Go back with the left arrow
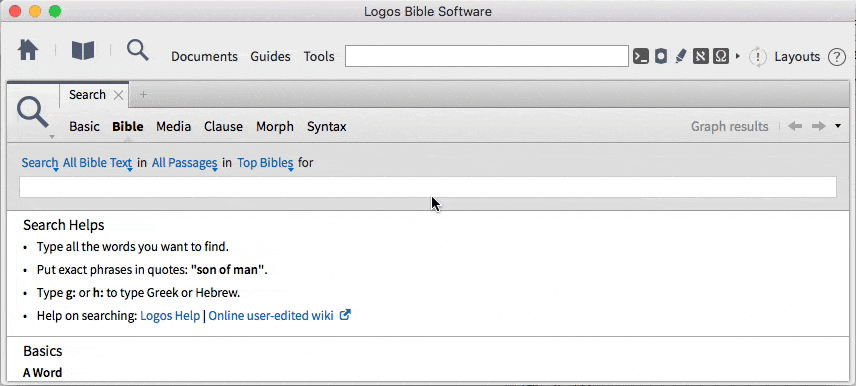 [x=795, y=127]
